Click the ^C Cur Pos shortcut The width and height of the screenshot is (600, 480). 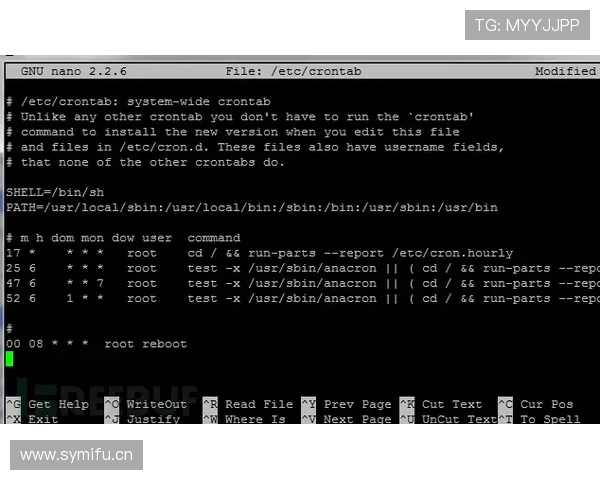pyautogui.click(x=536, y=404)
